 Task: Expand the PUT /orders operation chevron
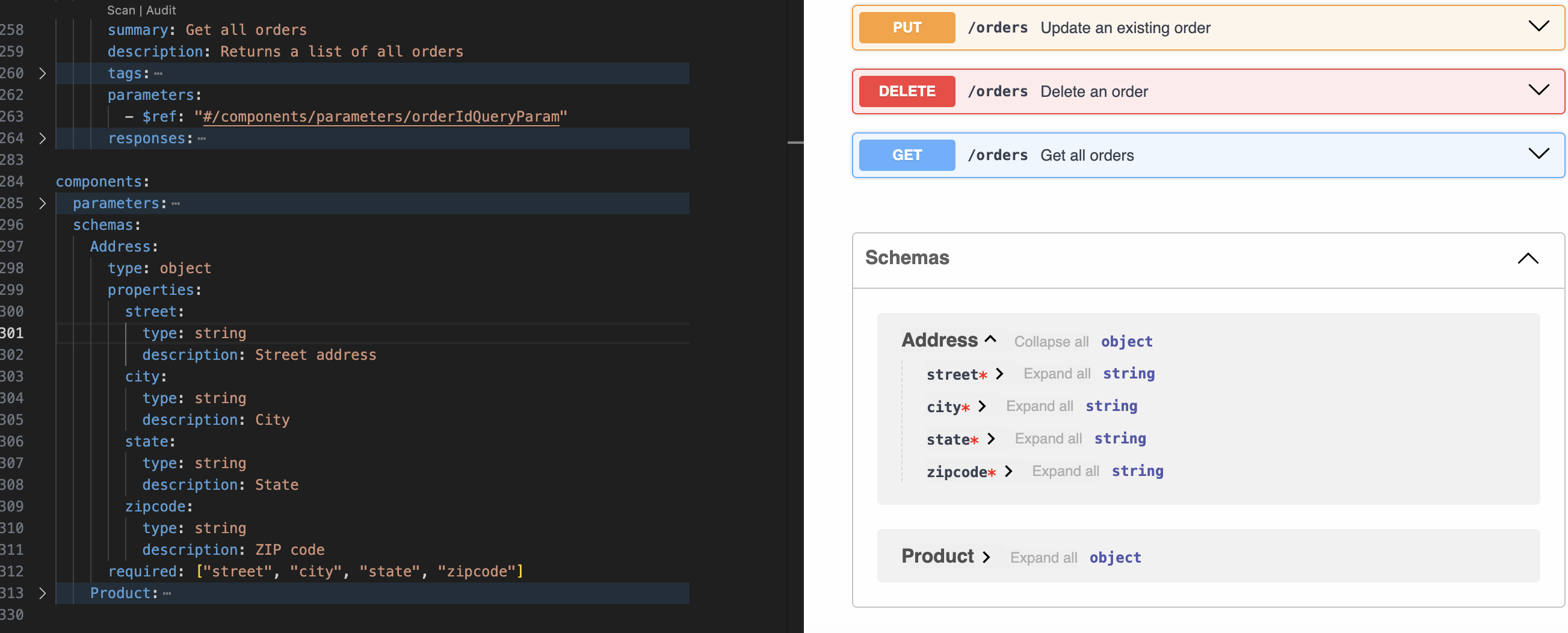click(x=1539, y=26)
